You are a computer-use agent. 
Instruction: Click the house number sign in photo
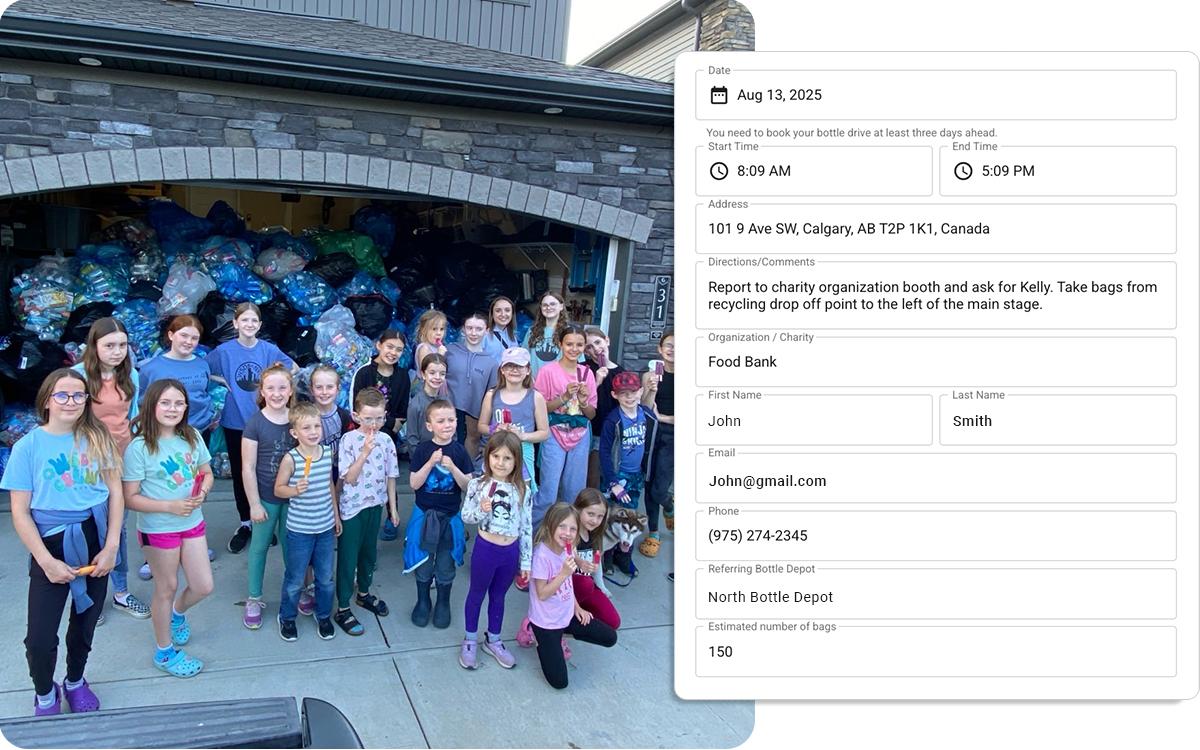[x=661, y=302]
